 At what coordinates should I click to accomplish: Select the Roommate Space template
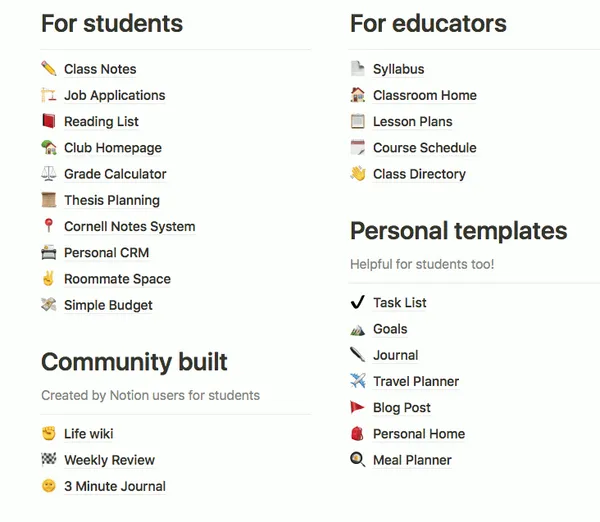click(117, 279)
